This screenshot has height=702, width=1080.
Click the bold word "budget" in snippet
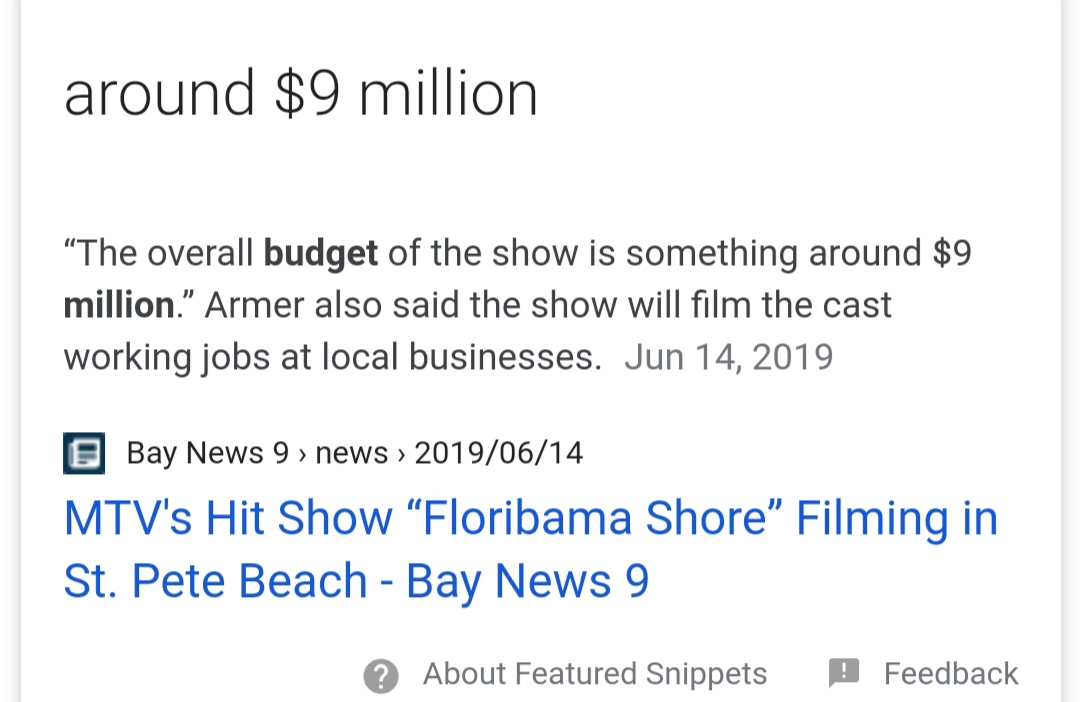(x=320, y=254)
